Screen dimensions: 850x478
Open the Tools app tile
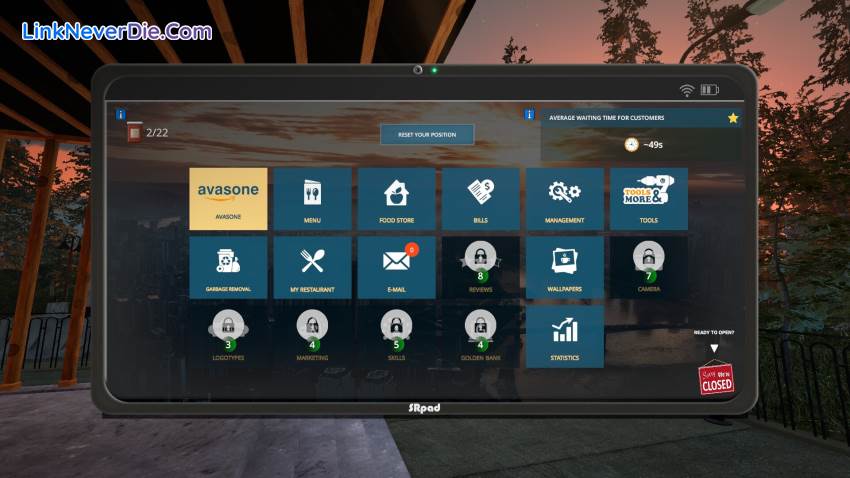(x=648, y=198)
